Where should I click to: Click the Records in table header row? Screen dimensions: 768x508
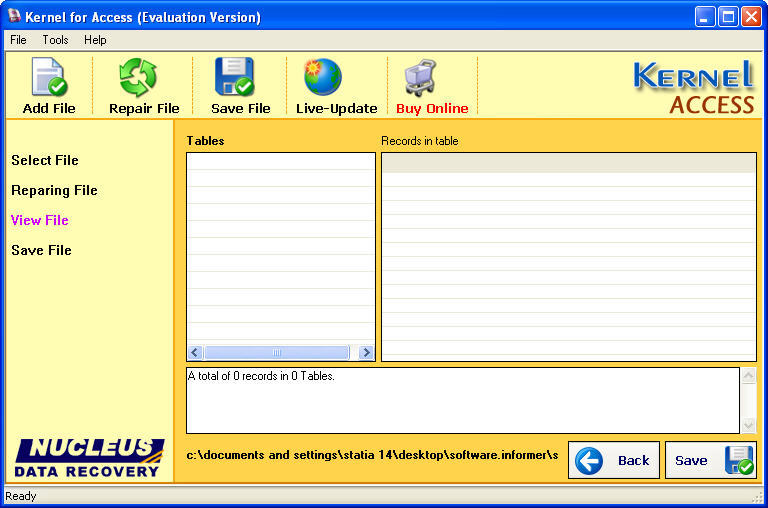point(569,163)
